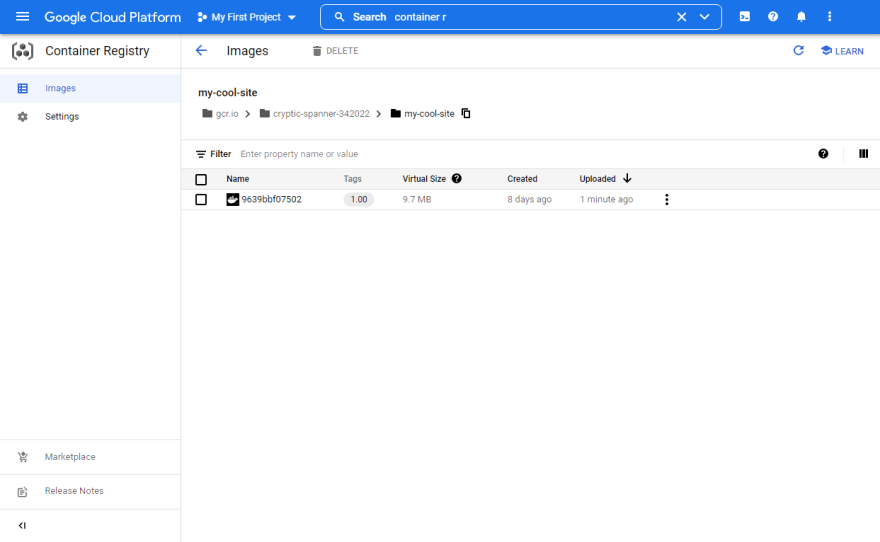This screenshot has width=880, height=542.
Task: Click the DELETE button
Action: [x=335, y=51]
